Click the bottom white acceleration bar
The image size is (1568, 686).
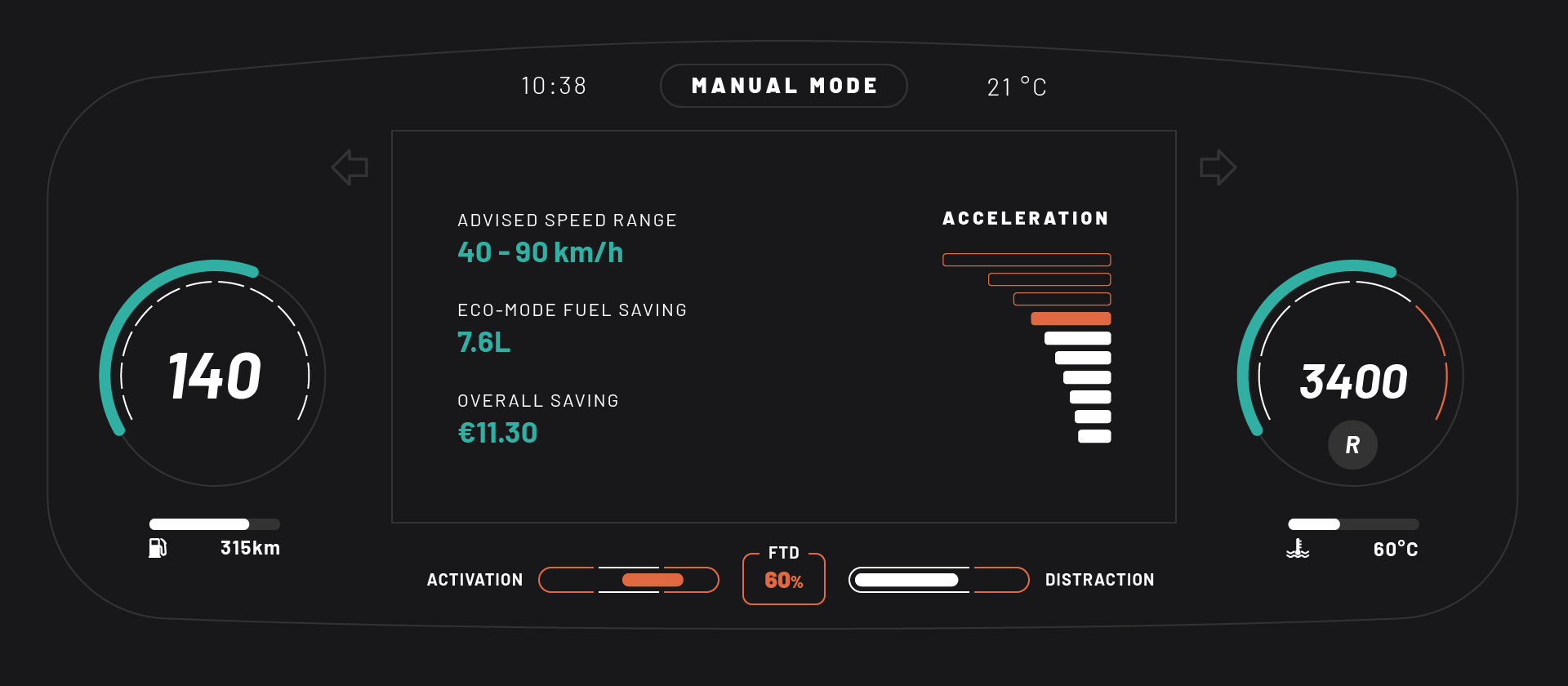1094,436
